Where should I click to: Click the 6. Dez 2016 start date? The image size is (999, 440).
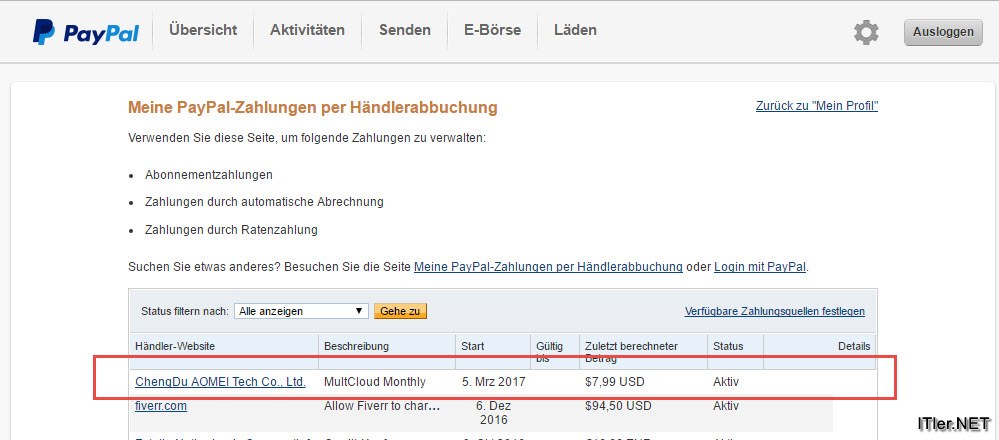point(493,413)
